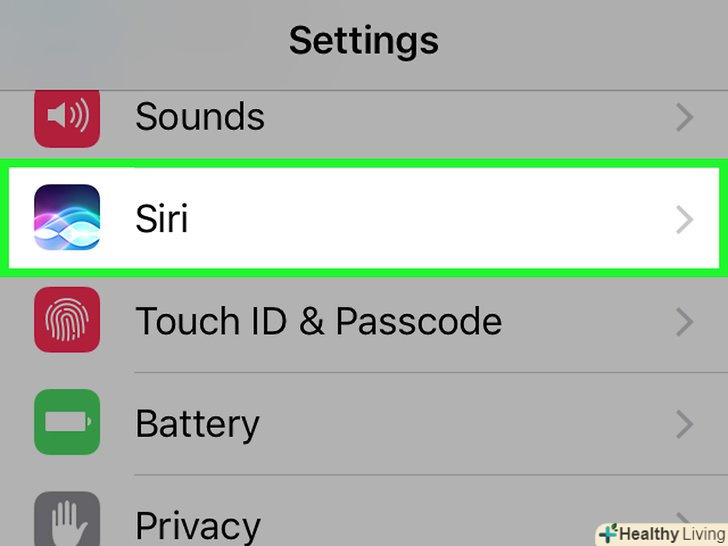Select the Battery label
728x546 pixels.
pyautogui.click(x=197, y=423)
